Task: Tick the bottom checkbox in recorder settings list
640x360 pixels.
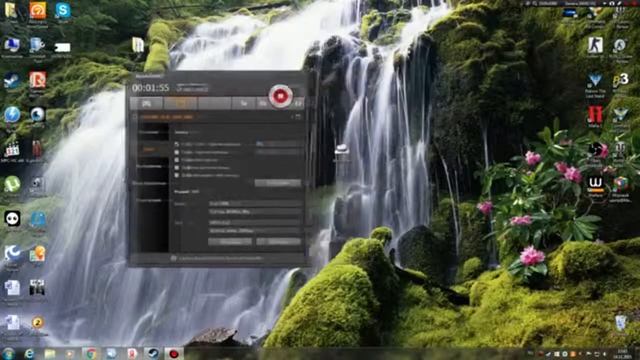Action: (177, 175)
